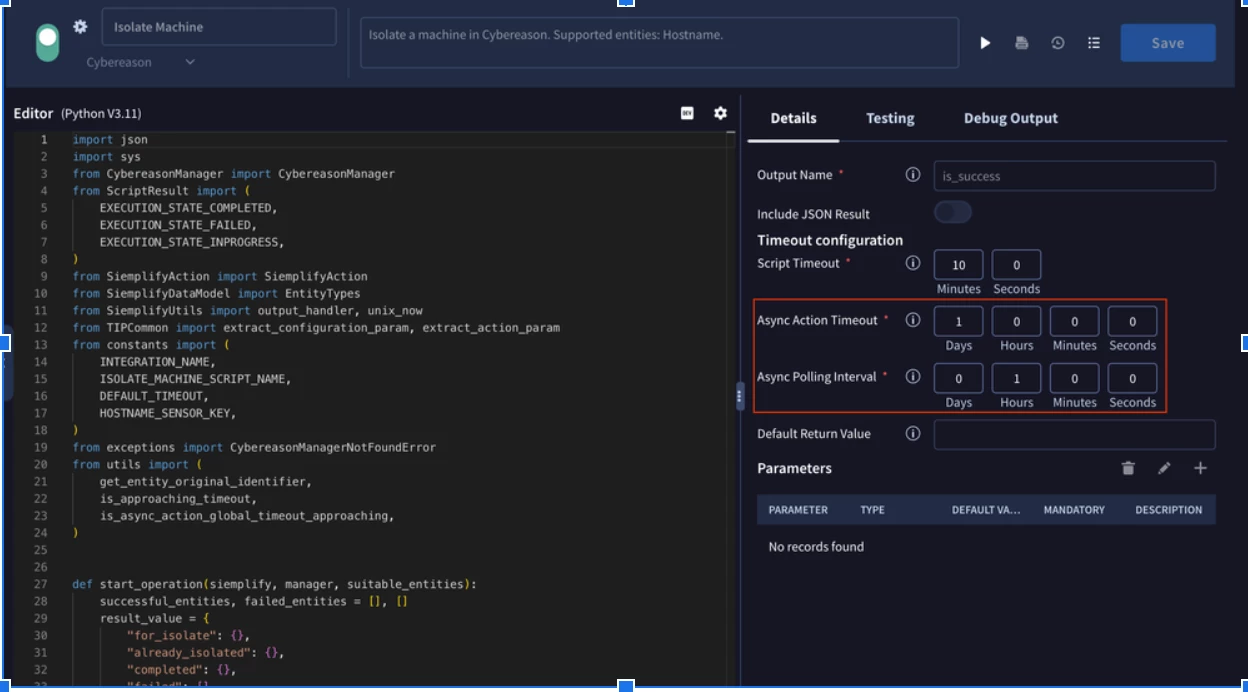Image resolution: width=1248 pixels, height=692 pixels.
Task: Click Async Action Timeout Minutes field
Action: click(x=1074, y=321)
